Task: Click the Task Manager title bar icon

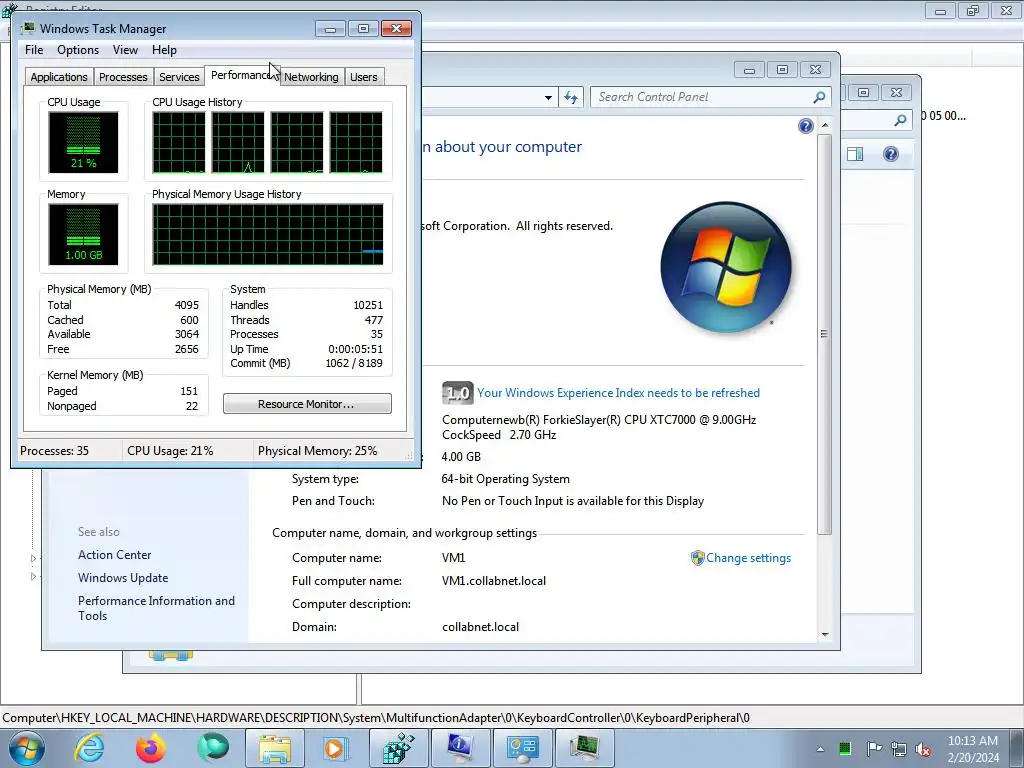Action: 28,28
